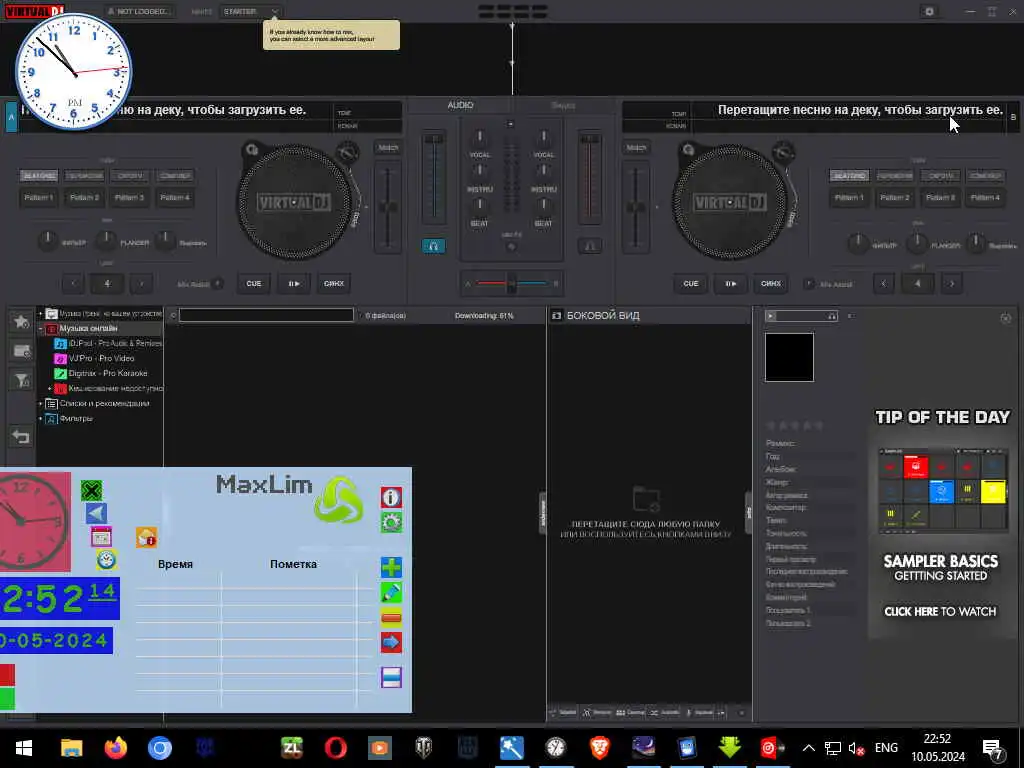The width and height of the screenshot is (1024, 768).
Task: Switch to the AUDIO mixer tab
Action: click(460, 105)
